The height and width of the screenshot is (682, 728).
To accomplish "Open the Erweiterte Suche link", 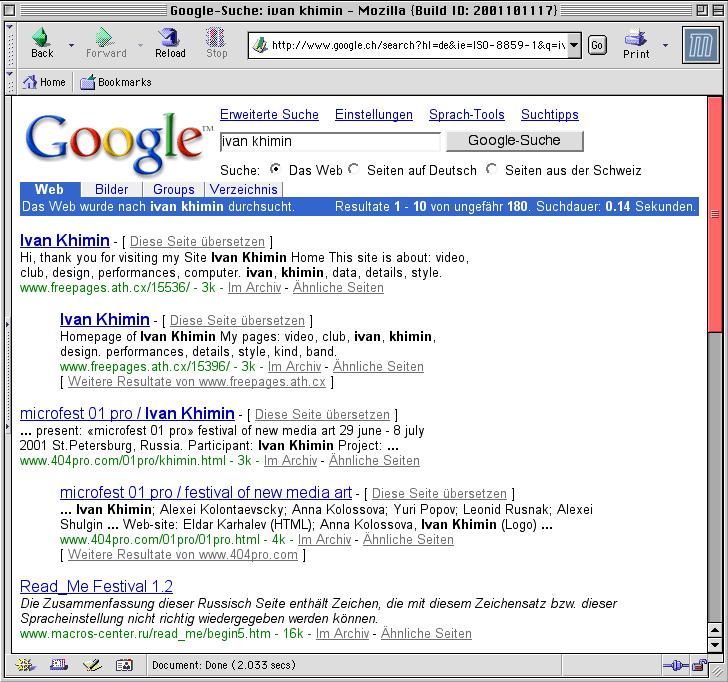I will point(269,115).
